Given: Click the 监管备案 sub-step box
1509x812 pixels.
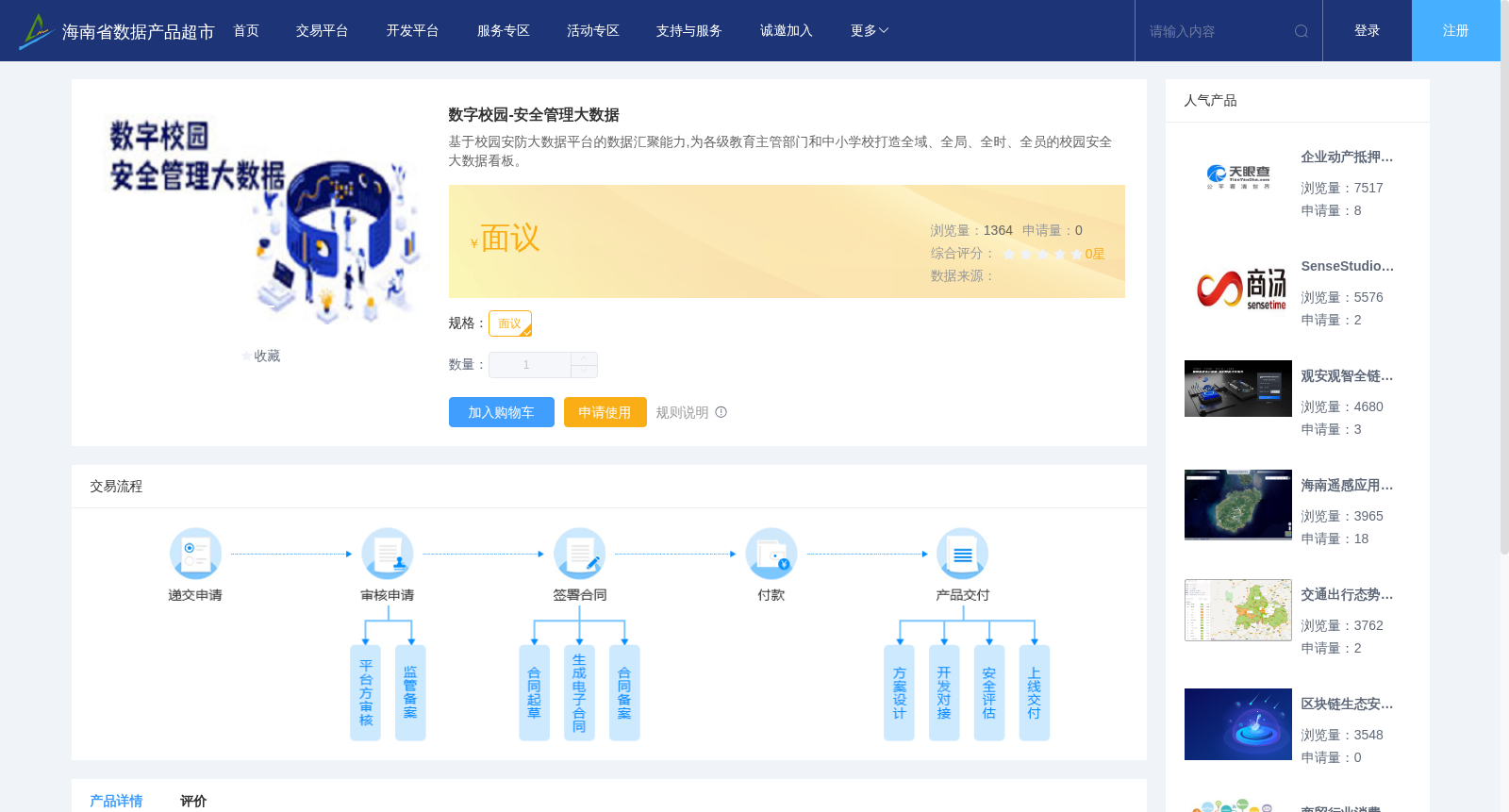Looking at the screenshot, I should pyautogui.click(x=410, y=693).
